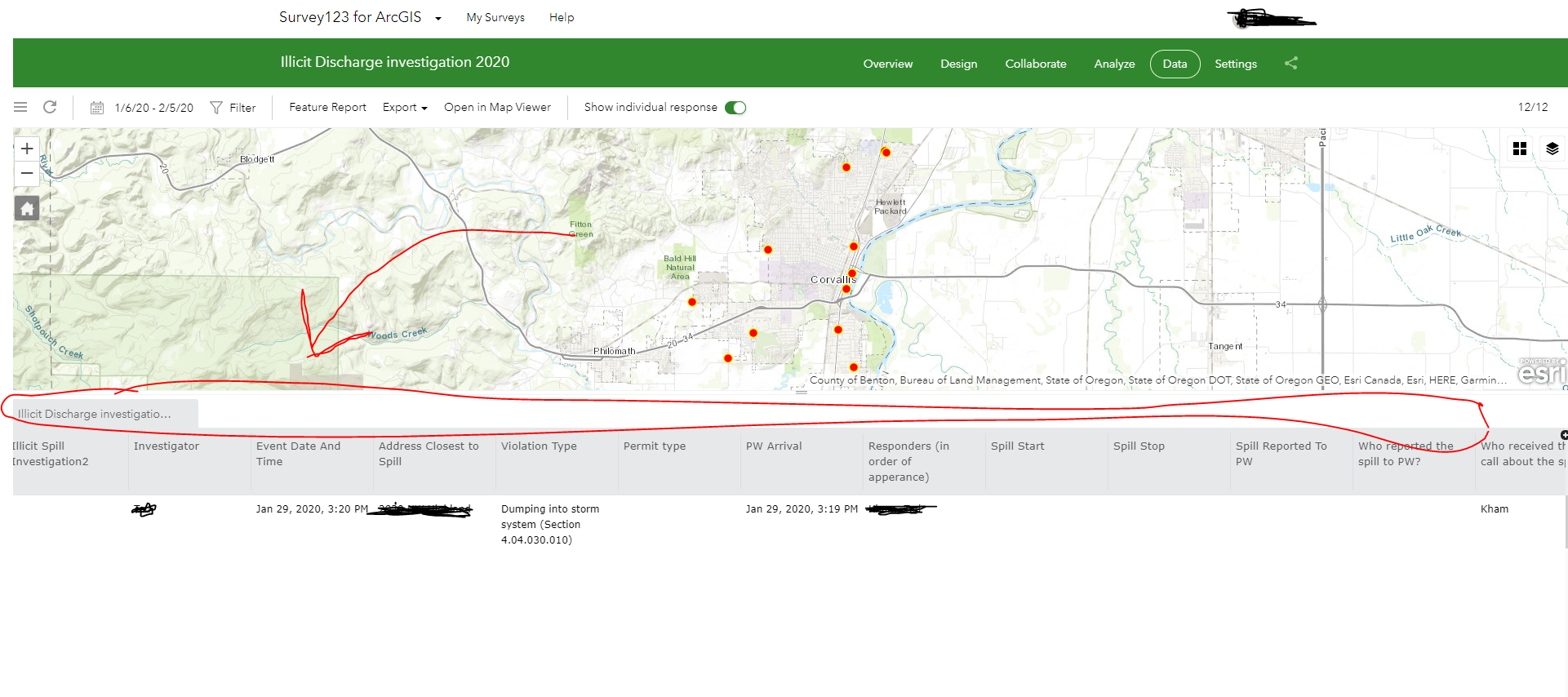Viewport: 1568px width, 697px height.
Task: Open the hamburger menu in the data toolbar
Action: click(x=20, y=107)
